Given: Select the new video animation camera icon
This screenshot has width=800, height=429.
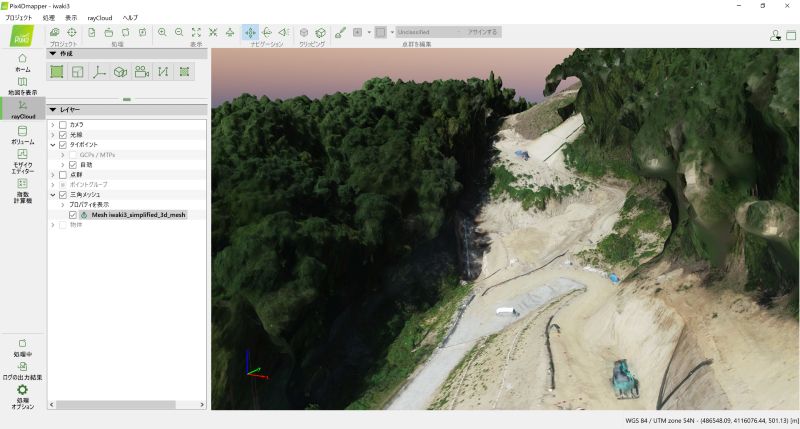Looking at the screenshot, I should 141,72.
